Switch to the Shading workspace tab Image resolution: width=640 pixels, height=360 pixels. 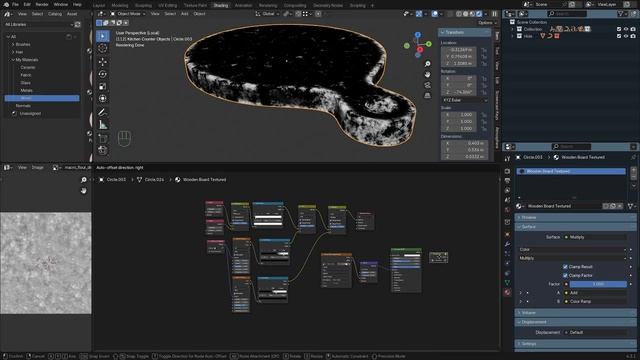221,5
